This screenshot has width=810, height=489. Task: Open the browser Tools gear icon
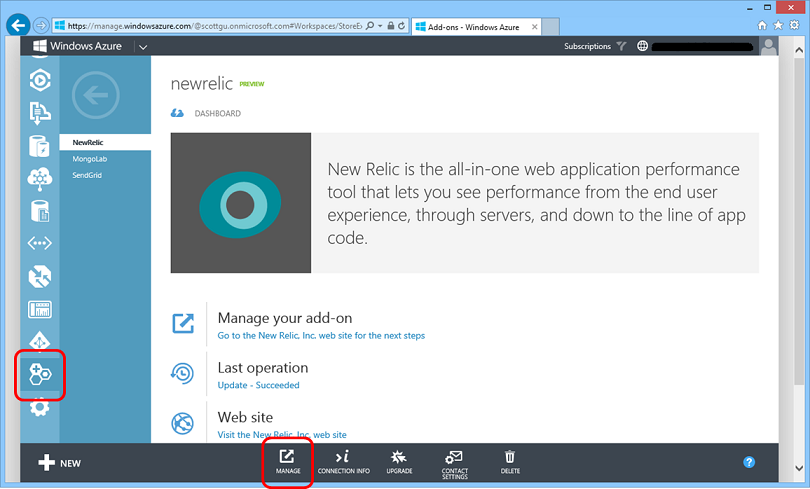click(x=795, y=25)
